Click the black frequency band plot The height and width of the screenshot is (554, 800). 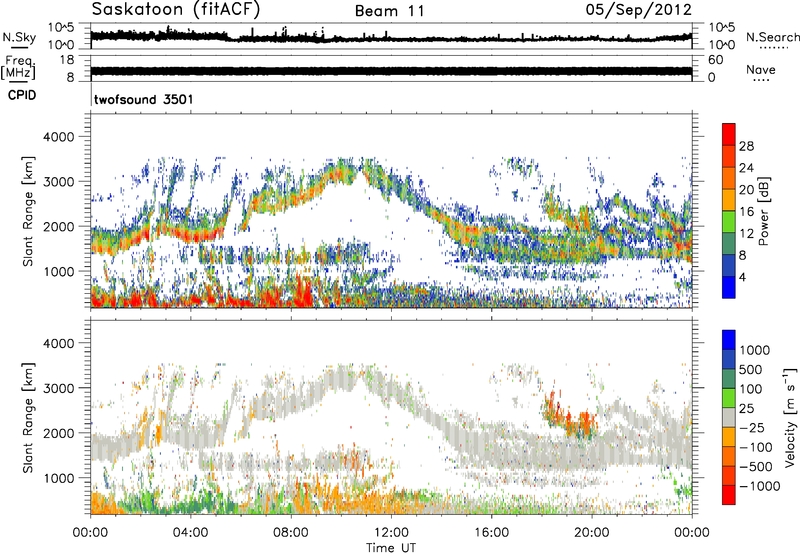point(391,71)
